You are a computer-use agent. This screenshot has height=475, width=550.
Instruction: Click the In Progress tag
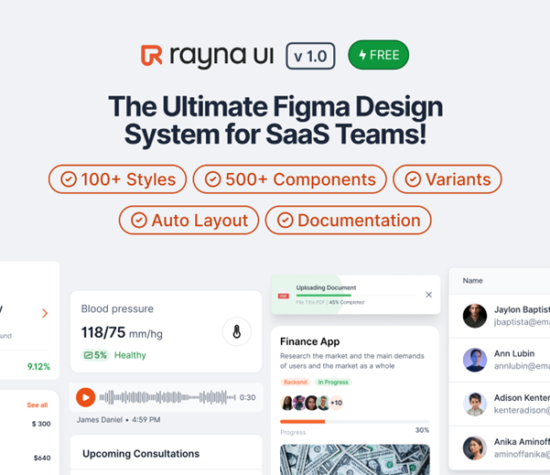click(x=333, y=382)
